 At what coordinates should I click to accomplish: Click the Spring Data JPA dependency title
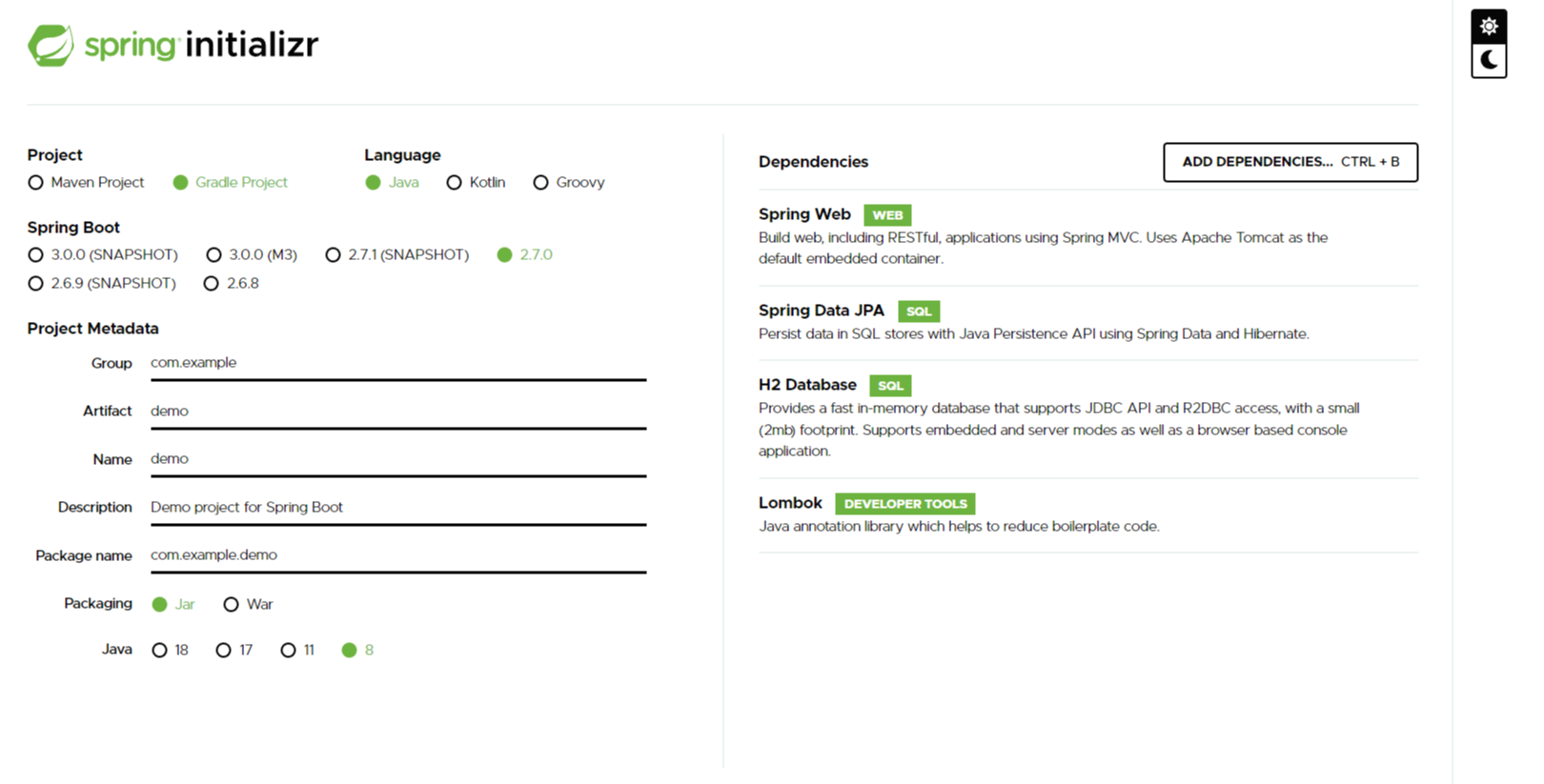(822, 311)
